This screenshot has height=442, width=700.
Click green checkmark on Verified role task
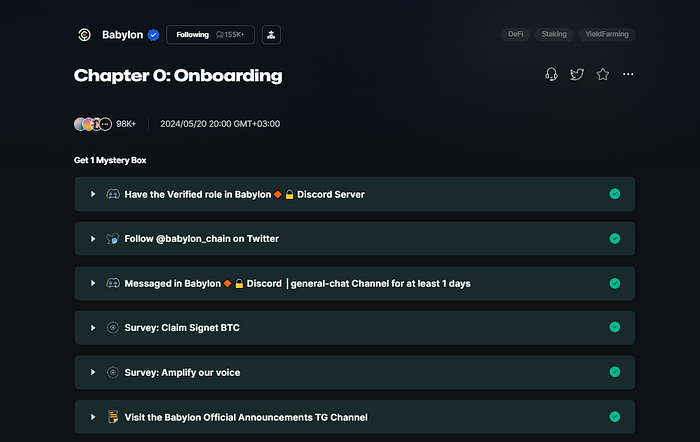tap(615, 194)
